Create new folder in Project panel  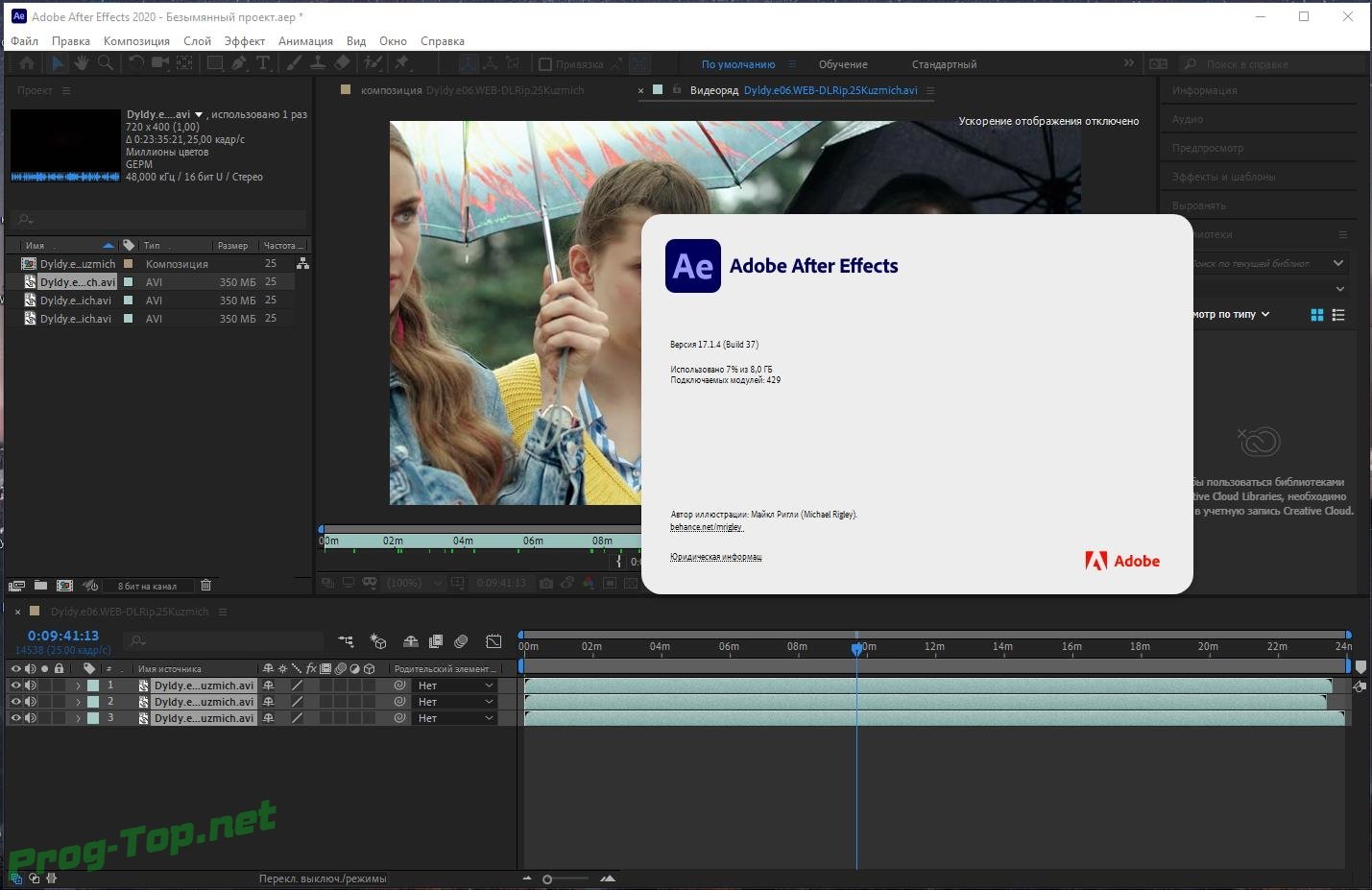[40, 586]
